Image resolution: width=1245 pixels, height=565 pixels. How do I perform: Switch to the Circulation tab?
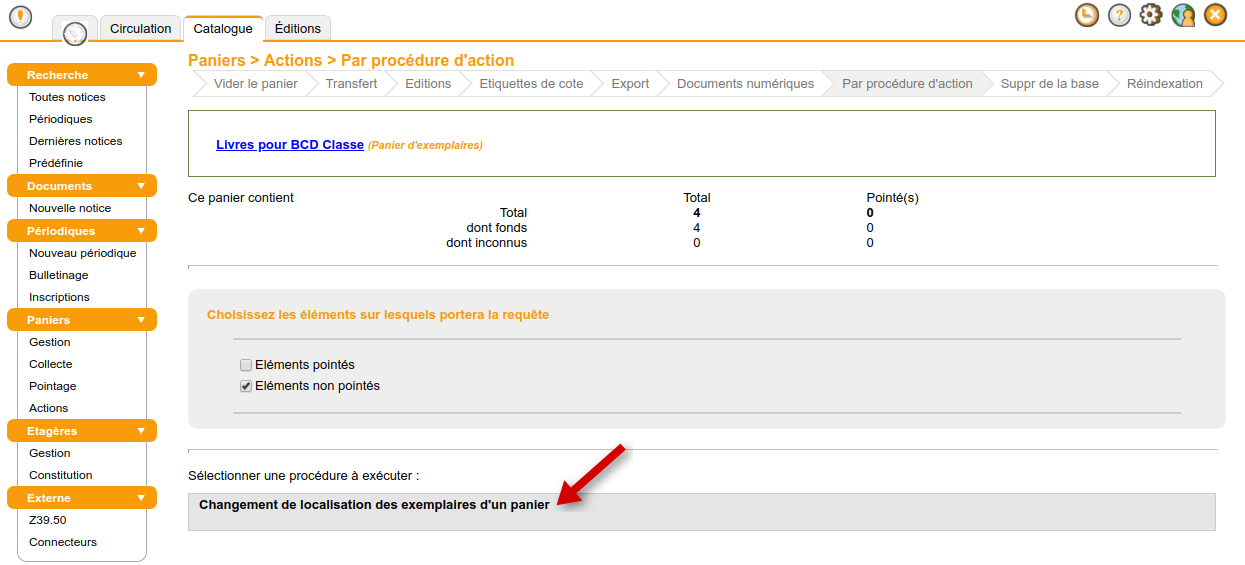140,29
